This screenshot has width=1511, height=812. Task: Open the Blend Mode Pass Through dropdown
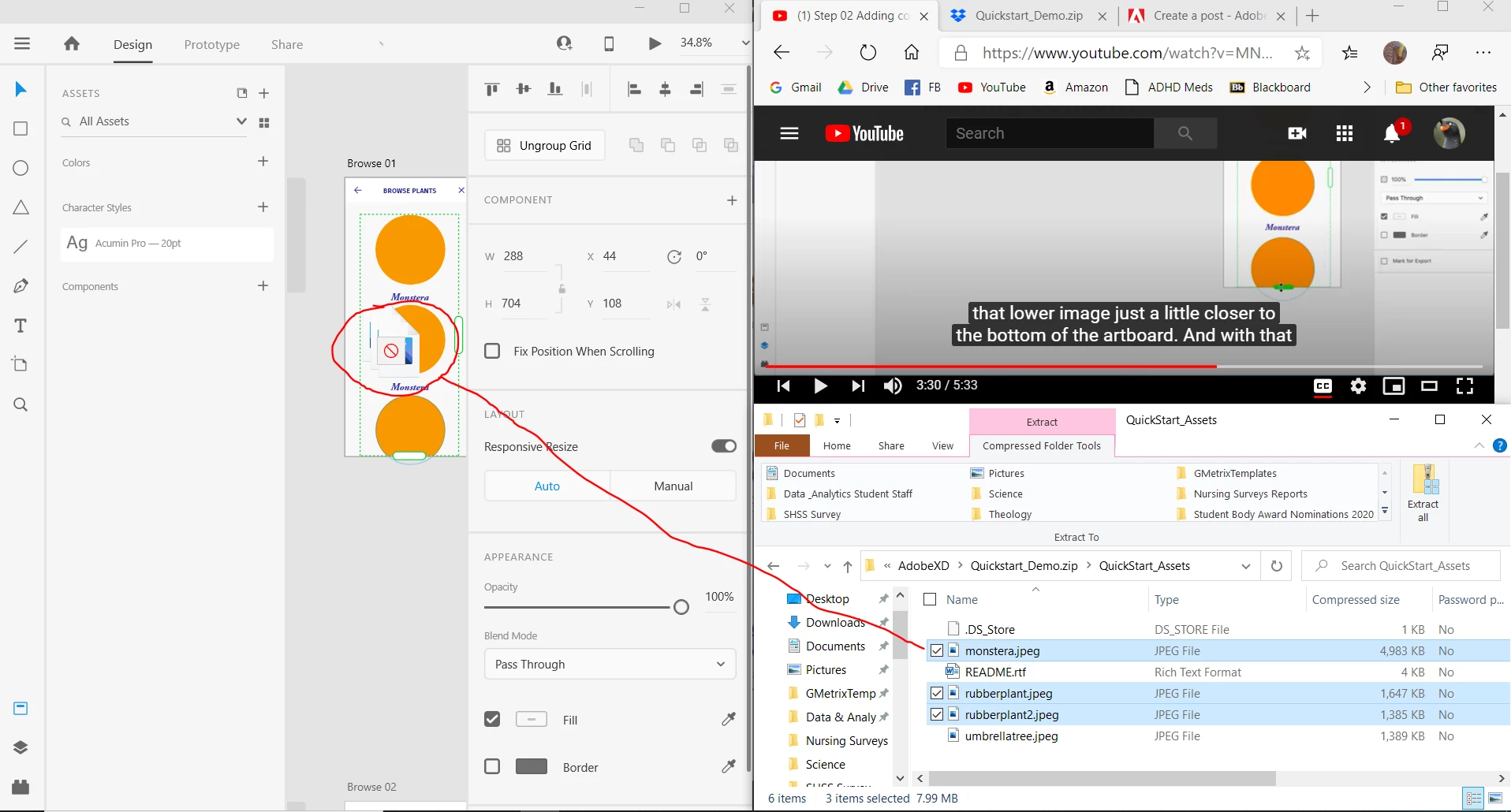[610, 664]
